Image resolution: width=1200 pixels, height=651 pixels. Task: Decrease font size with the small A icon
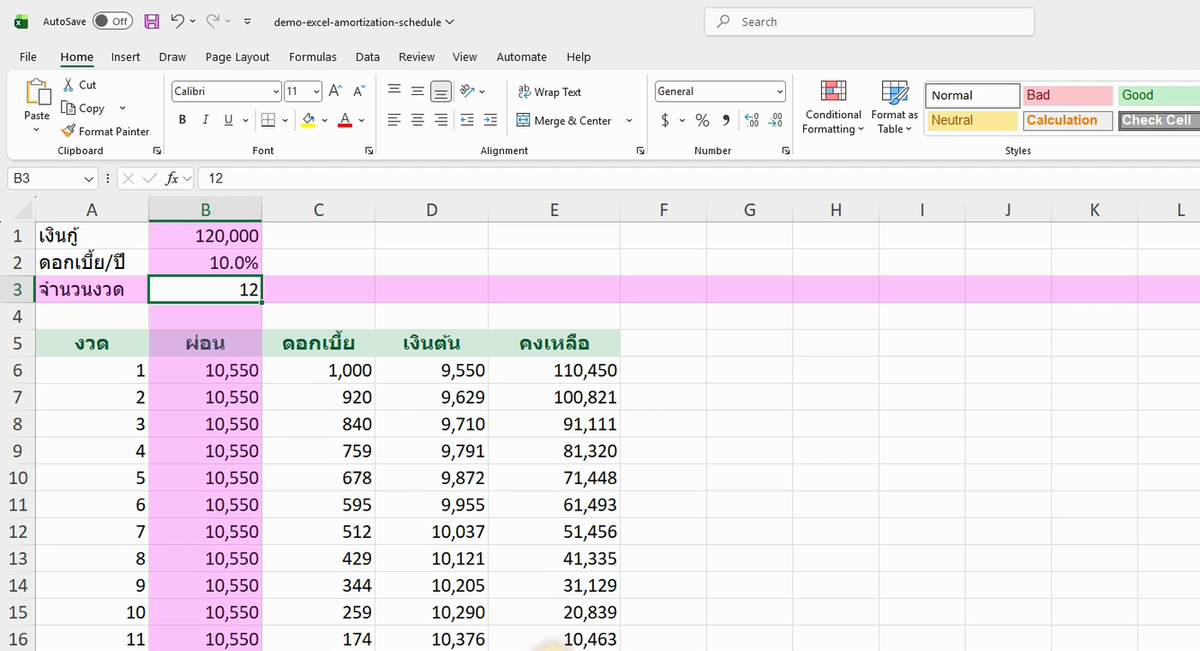point(358,91)
